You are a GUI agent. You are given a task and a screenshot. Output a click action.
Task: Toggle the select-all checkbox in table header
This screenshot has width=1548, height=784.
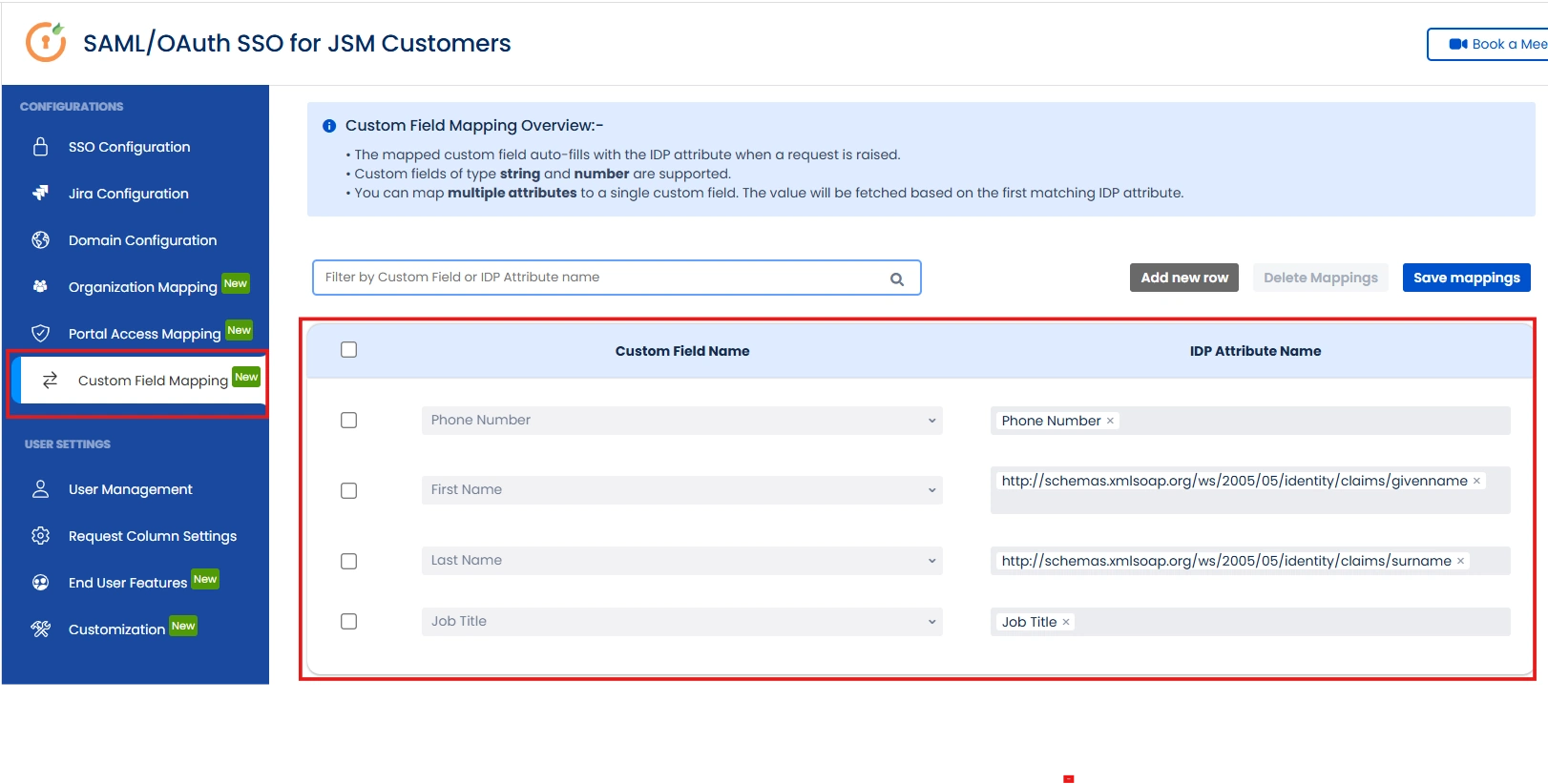pyautogui.click(x=349, y=350)
